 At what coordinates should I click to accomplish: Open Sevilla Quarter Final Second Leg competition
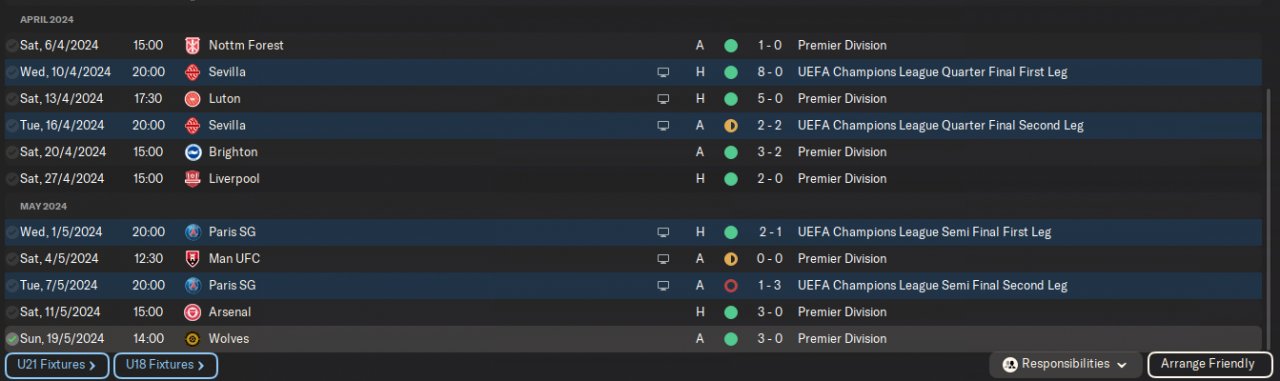click(941, 125)
